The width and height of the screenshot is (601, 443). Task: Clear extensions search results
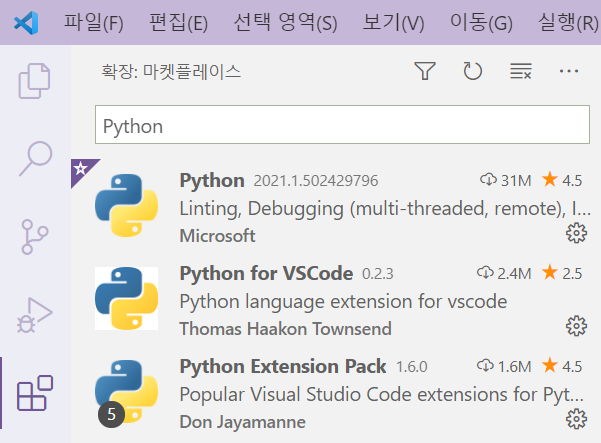(x=521, y=71)
